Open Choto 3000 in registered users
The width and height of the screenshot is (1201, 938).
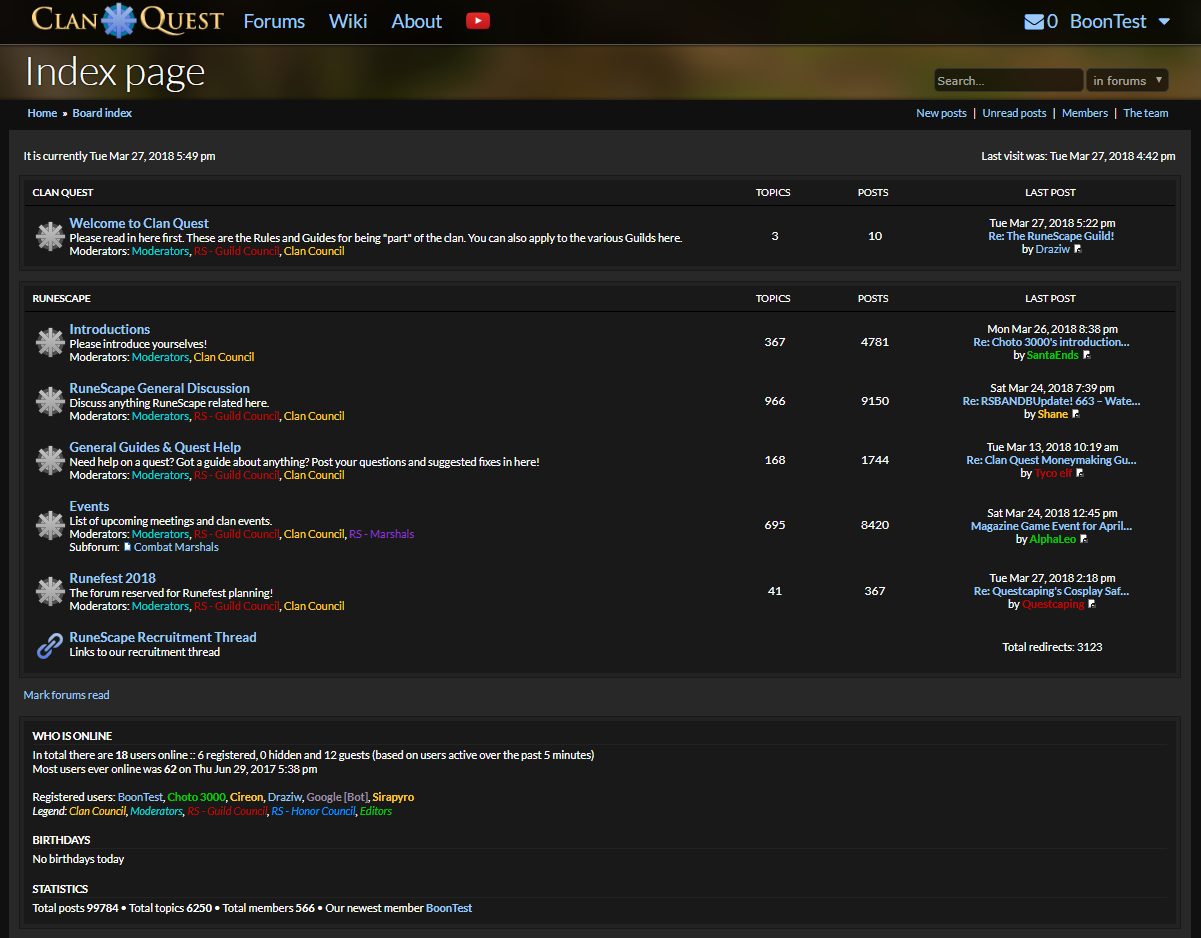click(196, 797)
